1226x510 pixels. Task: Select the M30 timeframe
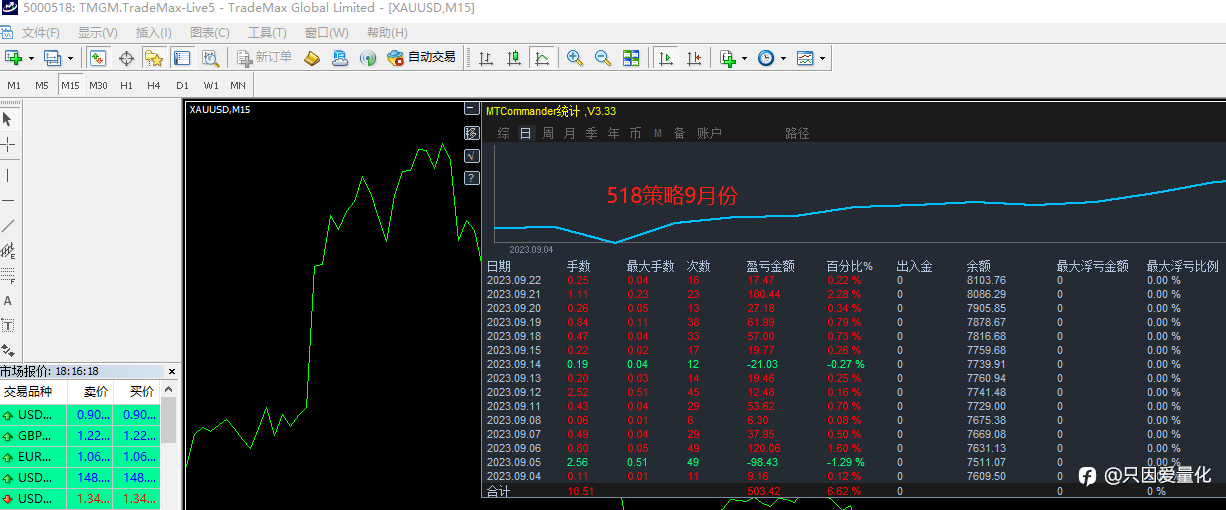point(98,86)
